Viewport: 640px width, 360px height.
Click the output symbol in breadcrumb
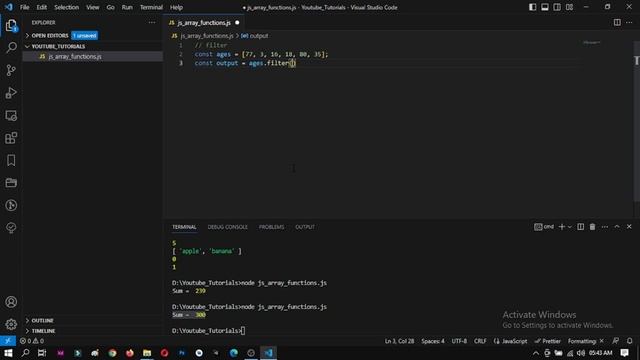point(255,36)
